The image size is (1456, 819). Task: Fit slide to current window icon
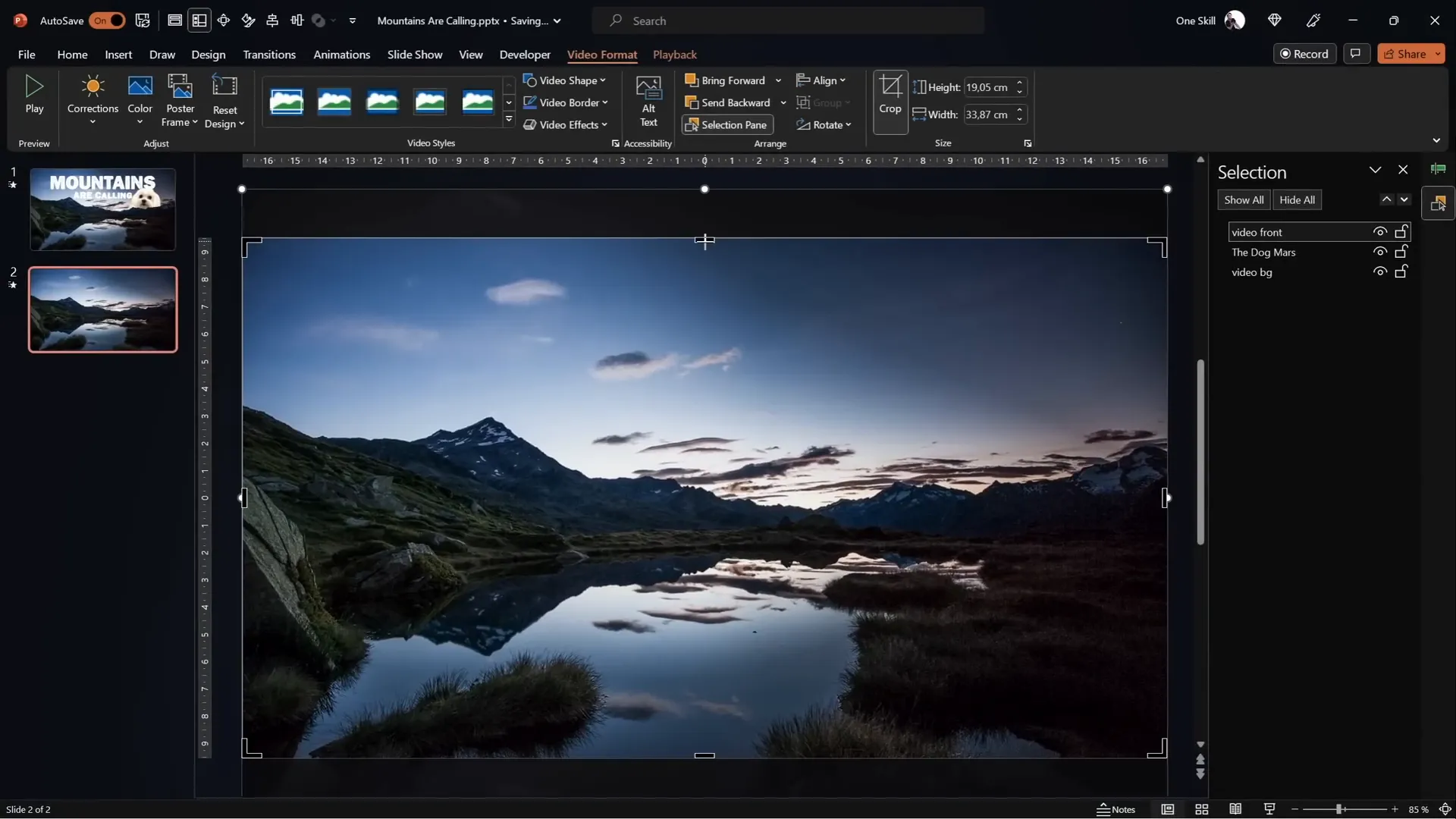coord(1445,809)
